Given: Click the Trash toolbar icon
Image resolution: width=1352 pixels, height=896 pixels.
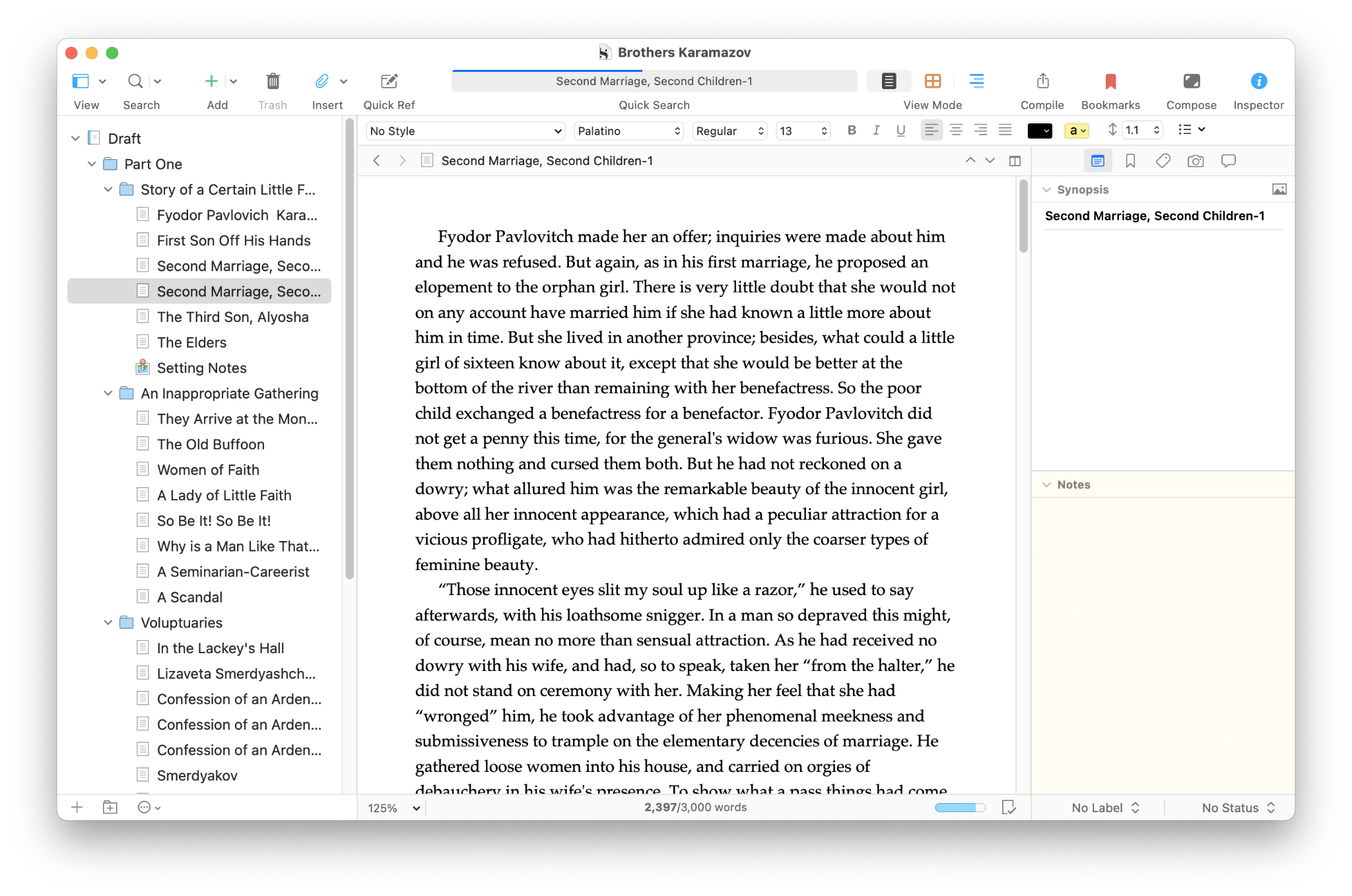Looking at the screenshot, I should click(x=273, y=81).
